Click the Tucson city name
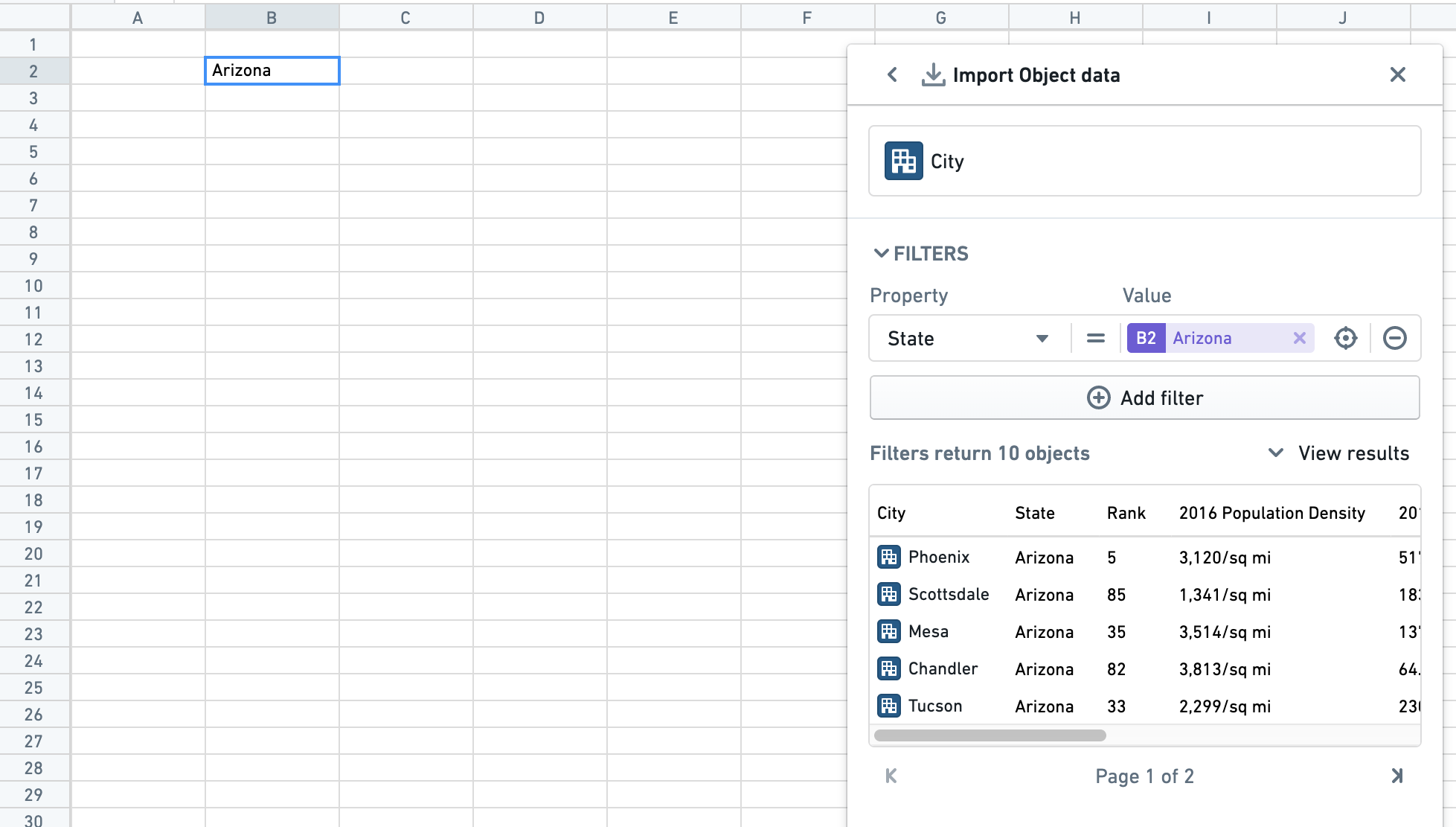The height and width of the screenshot is (827, 1456). click(x=935, y=706)
